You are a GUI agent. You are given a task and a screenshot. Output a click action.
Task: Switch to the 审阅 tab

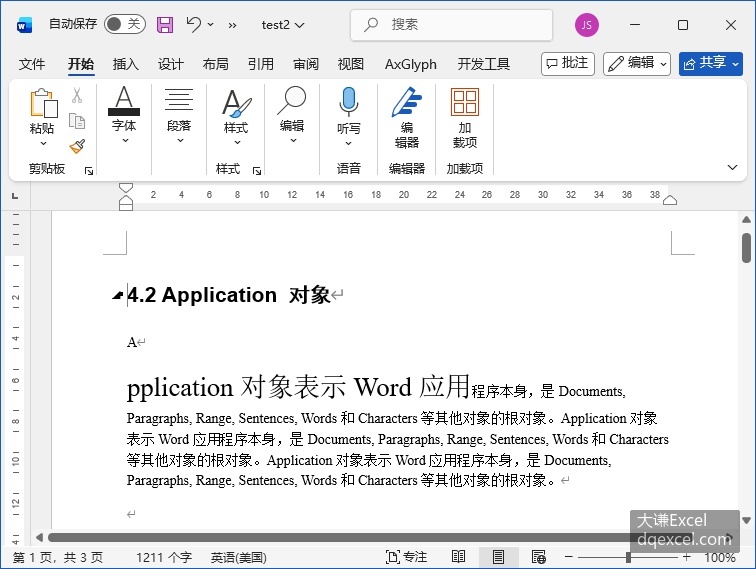pyautogui.click(x=306, y=64)
